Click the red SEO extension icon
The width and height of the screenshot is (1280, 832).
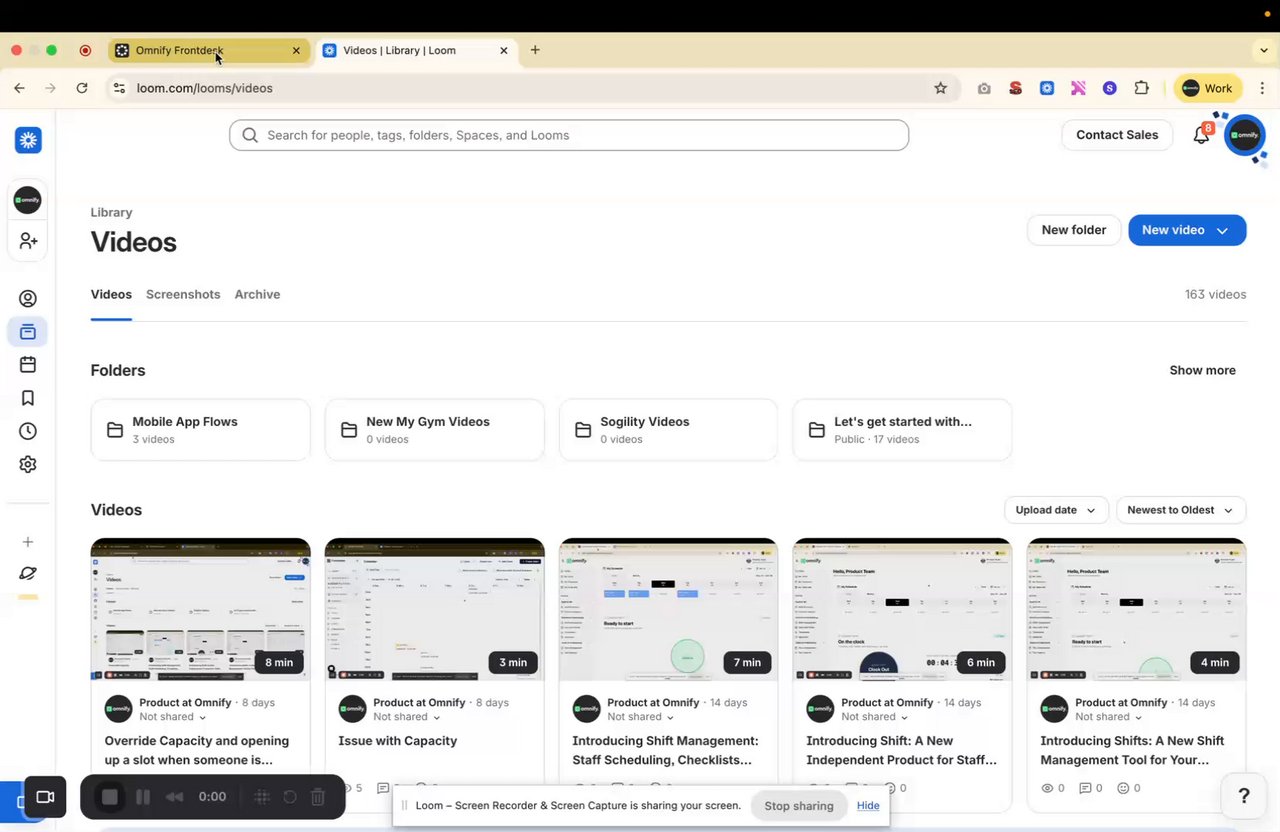pos(1015,88)
